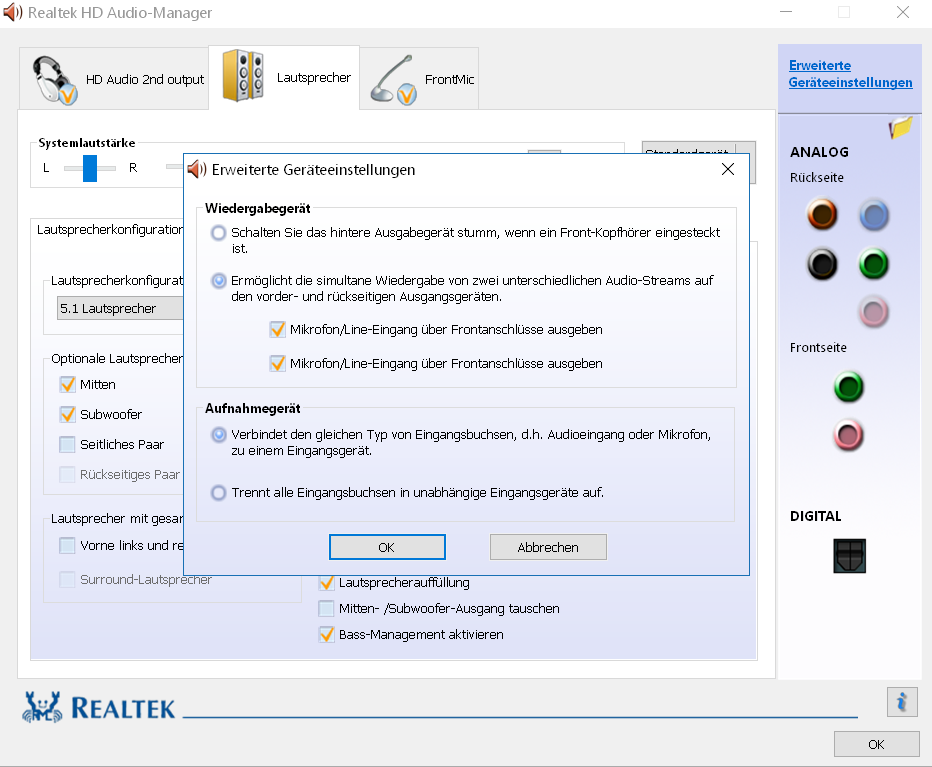Click the Realtek HD Audio-Manager title speaker icon
Viewport: 932px width, 767px height.
tap(12, 12)
